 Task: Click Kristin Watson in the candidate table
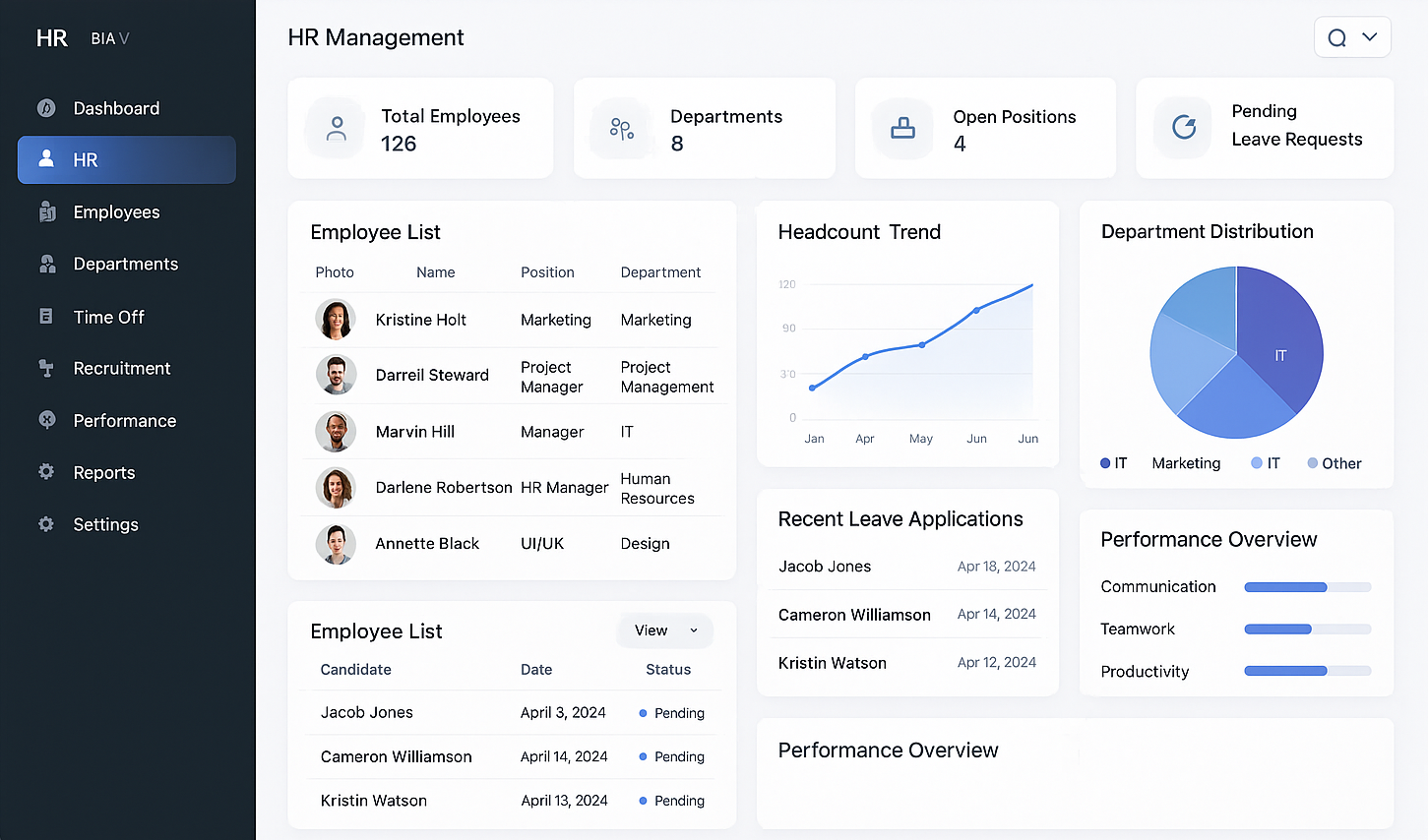click(x=374, y=801)
